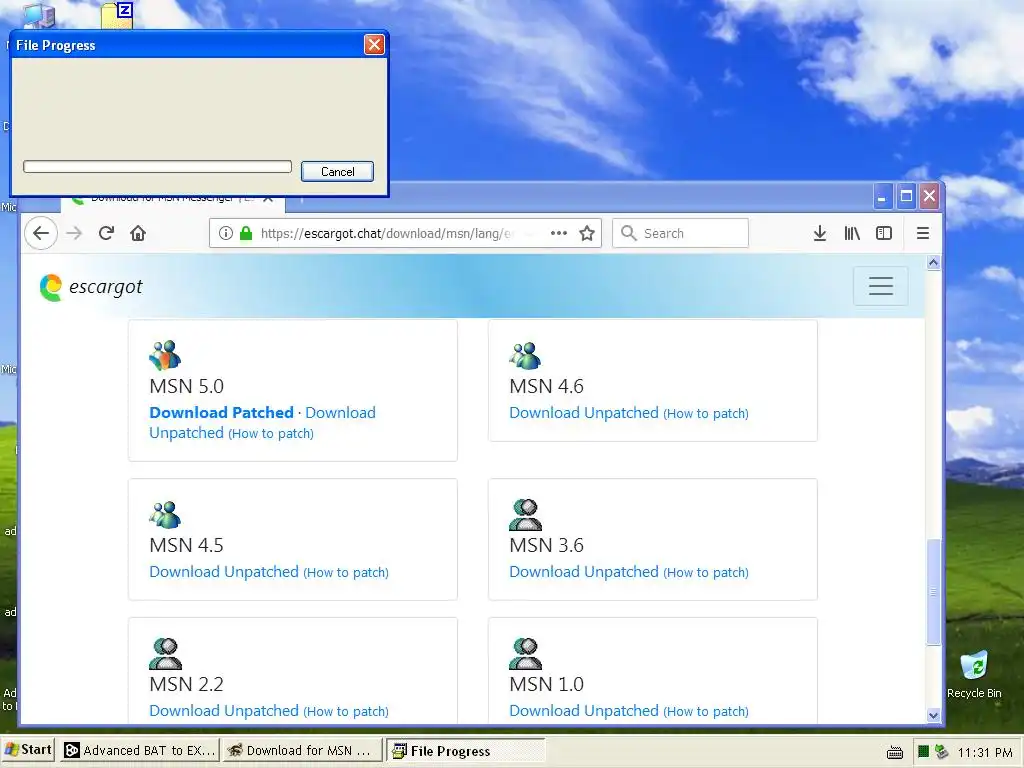Click the MSN 4.6 messenger icon
Screen dimensions: 1024x768
point(525,355)
